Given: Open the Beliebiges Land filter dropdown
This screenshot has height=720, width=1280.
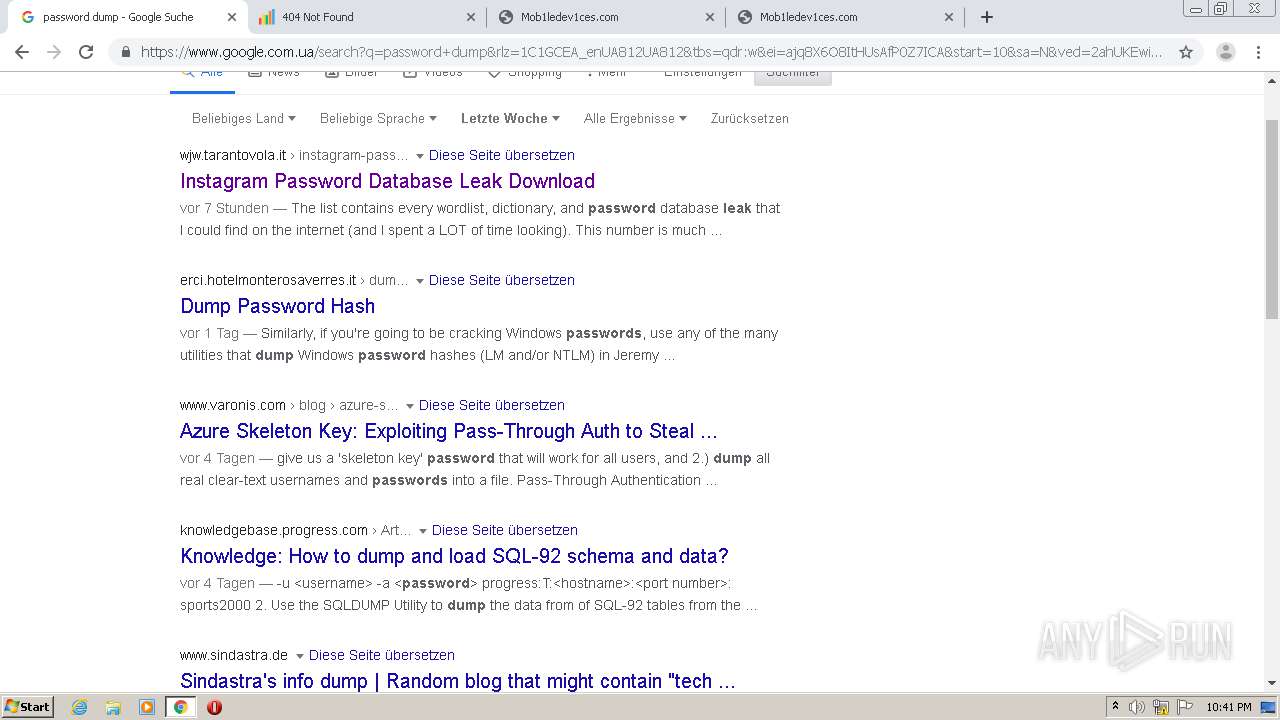Looking at the screenshot, I should coord(244,118).
